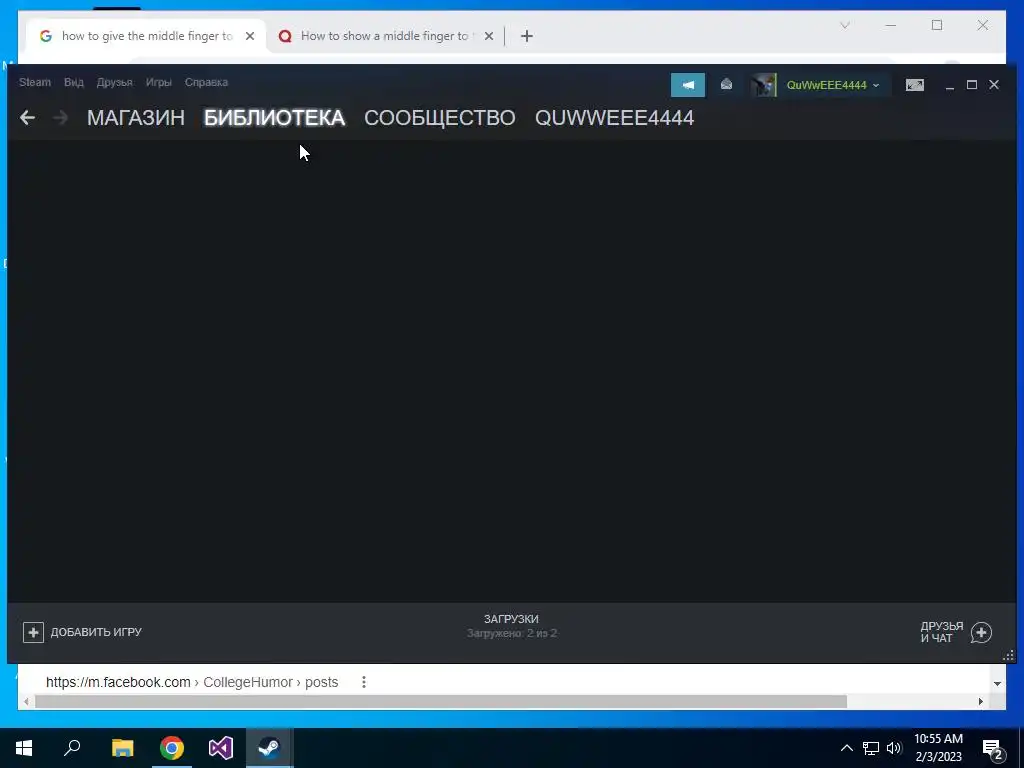
Task: Click the network tray icon
Action: point(871,748)
